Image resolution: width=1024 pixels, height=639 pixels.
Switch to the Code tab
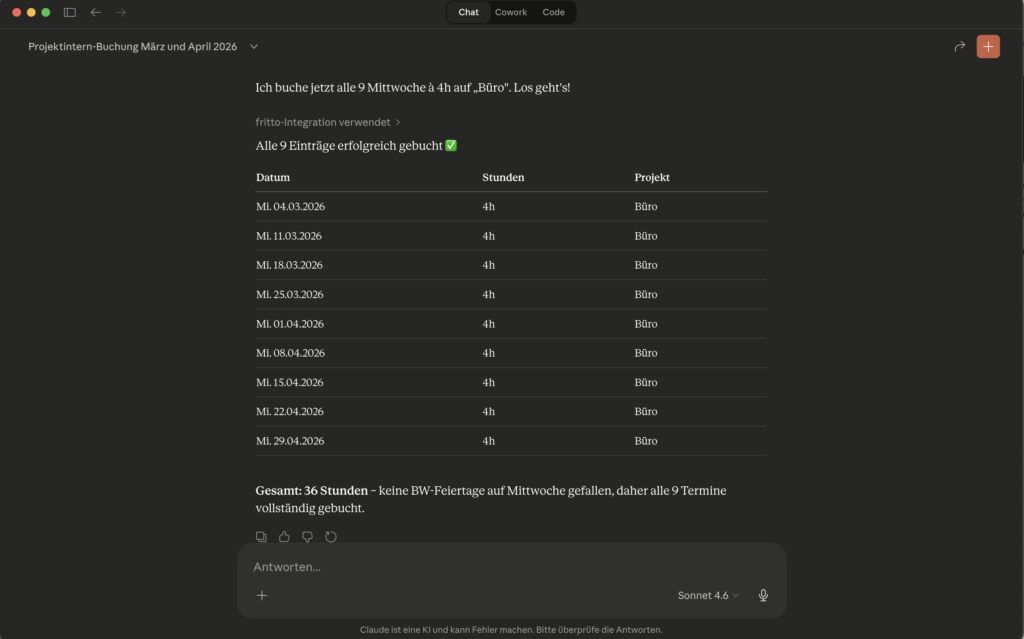point(553,12)
